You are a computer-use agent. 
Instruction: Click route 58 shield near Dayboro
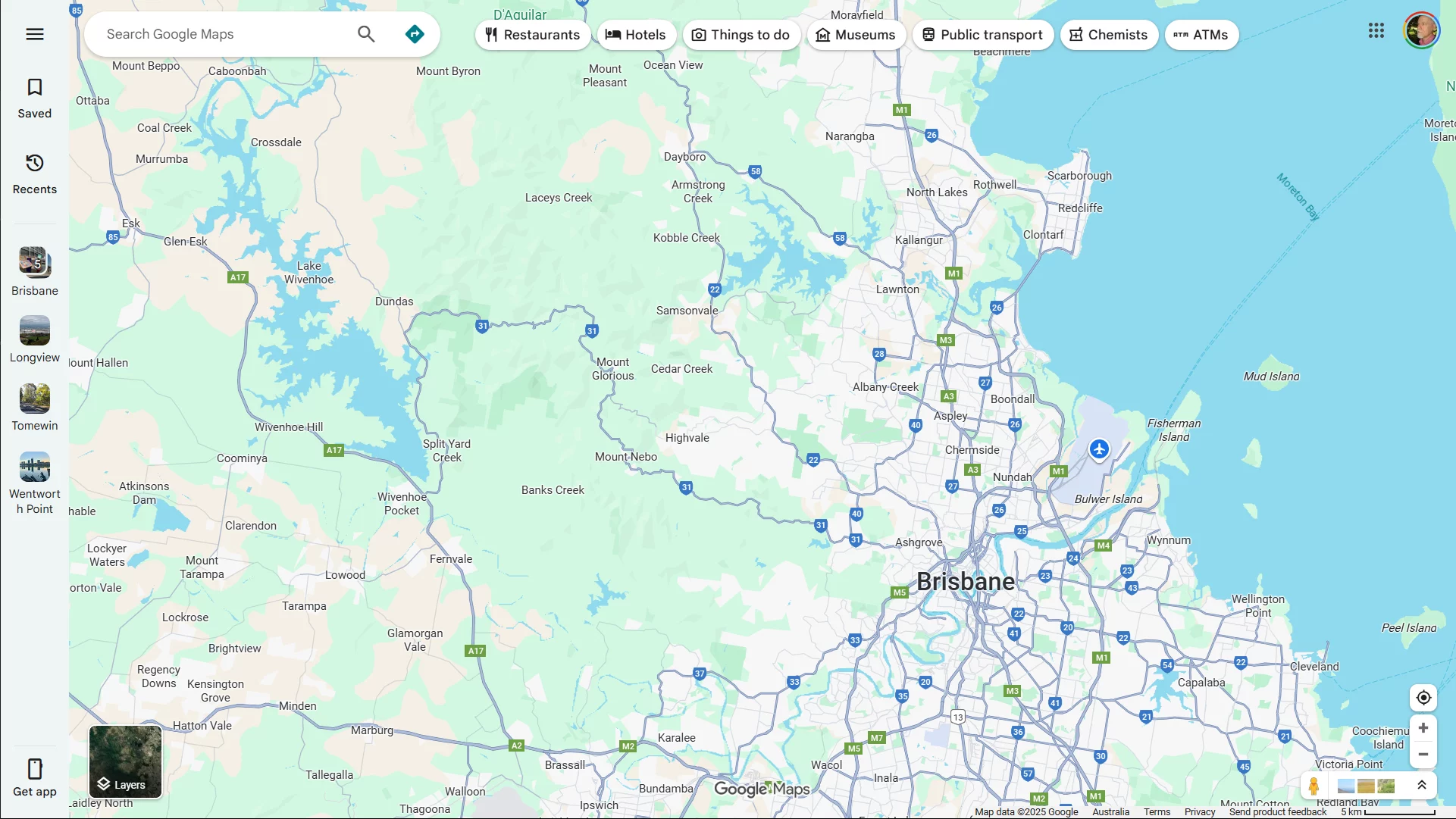coord(756,171)
